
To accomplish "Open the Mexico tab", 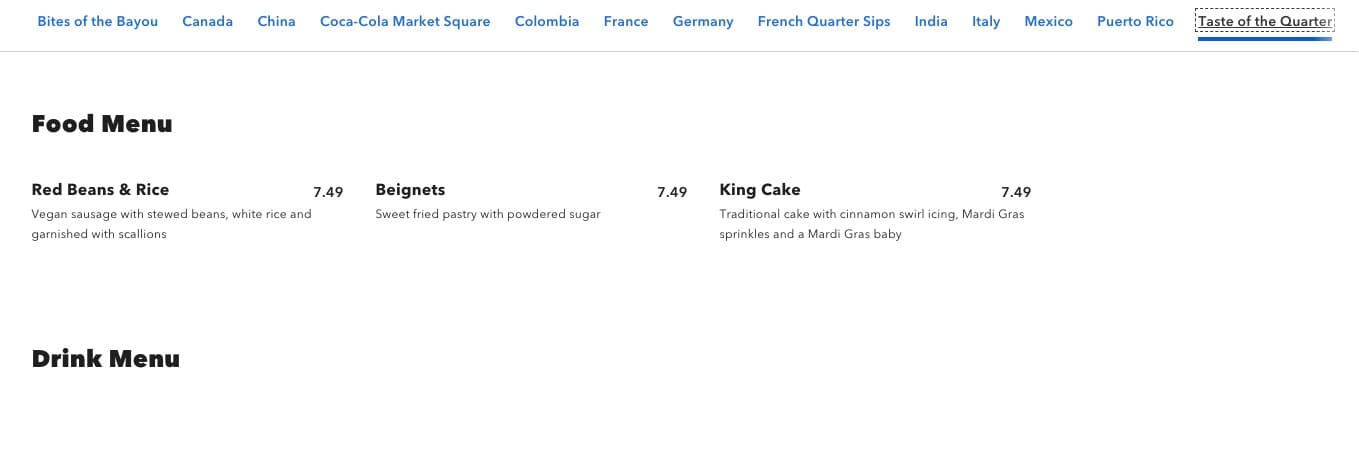I will [1049, 21].
